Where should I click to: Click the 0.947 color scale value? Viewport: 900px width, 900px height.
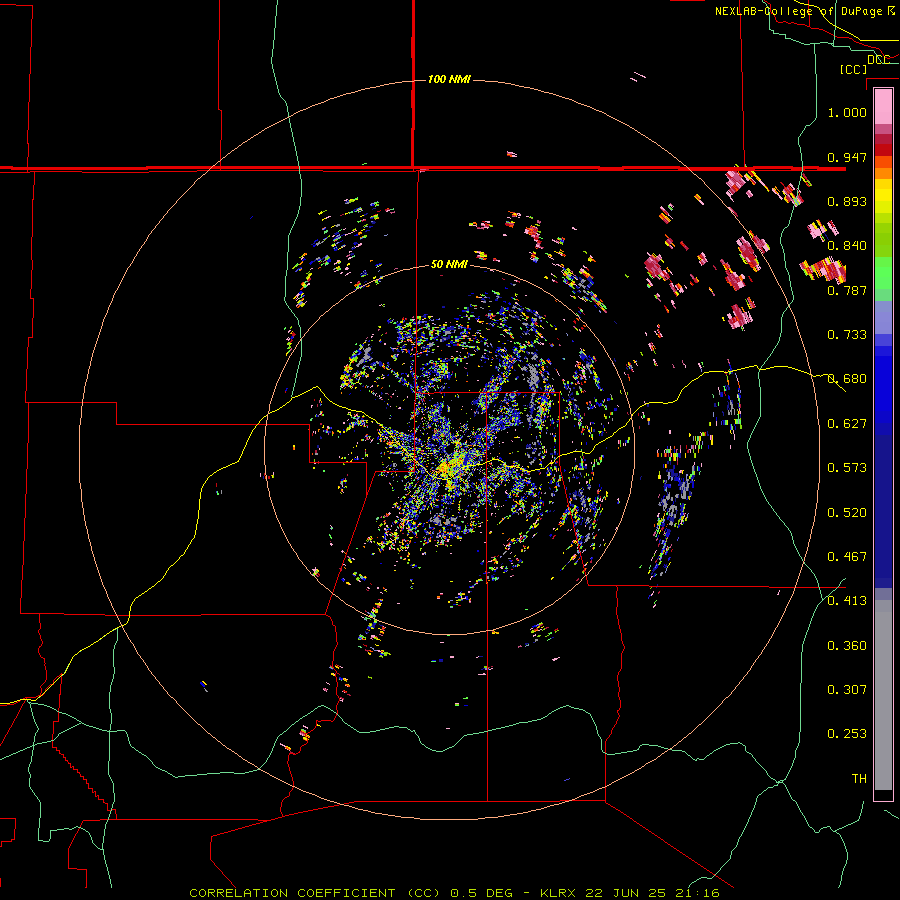[847, 157]
